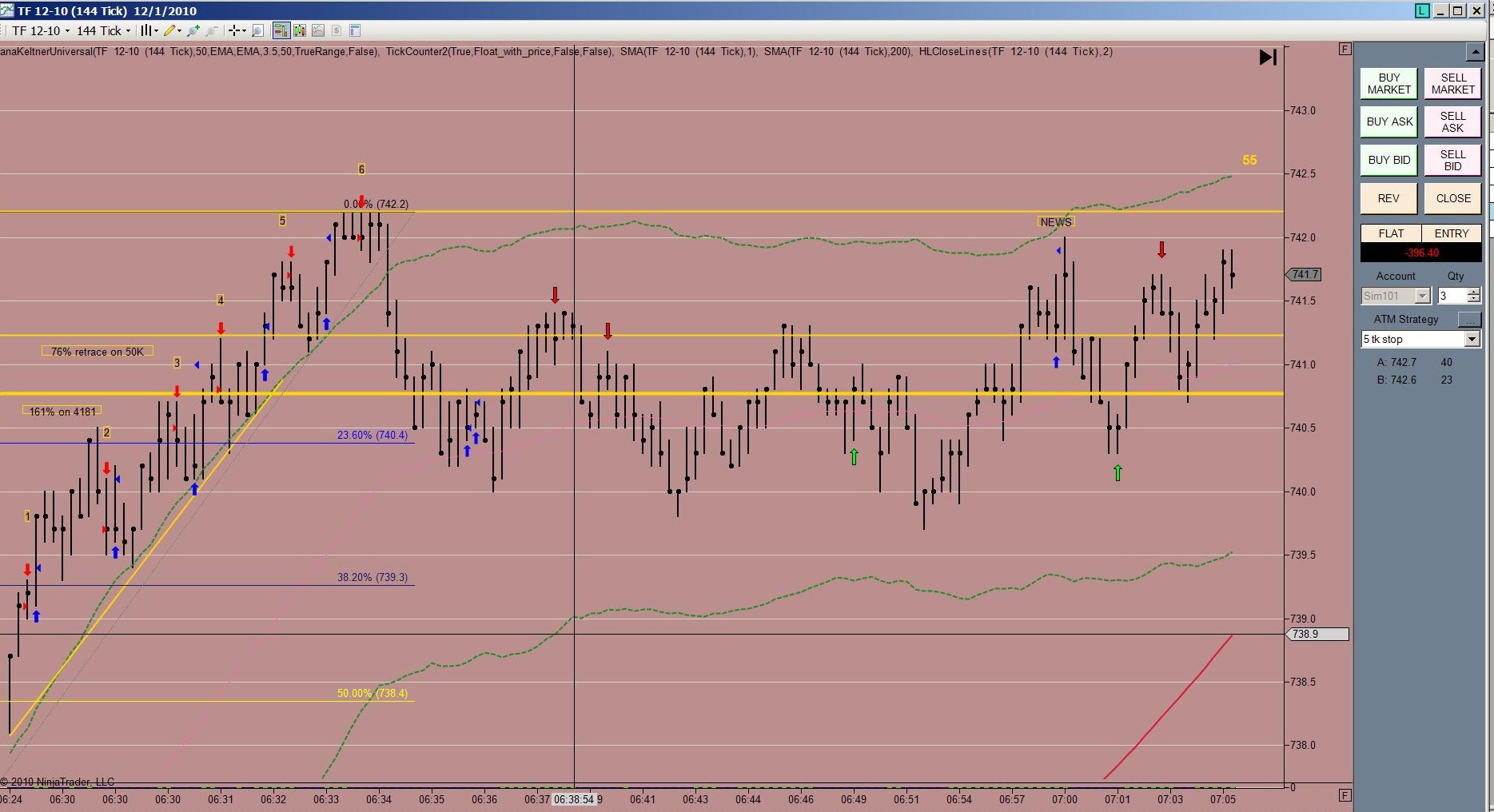
Task: Click the SELL ASK button
Action: click(1453, 121)
